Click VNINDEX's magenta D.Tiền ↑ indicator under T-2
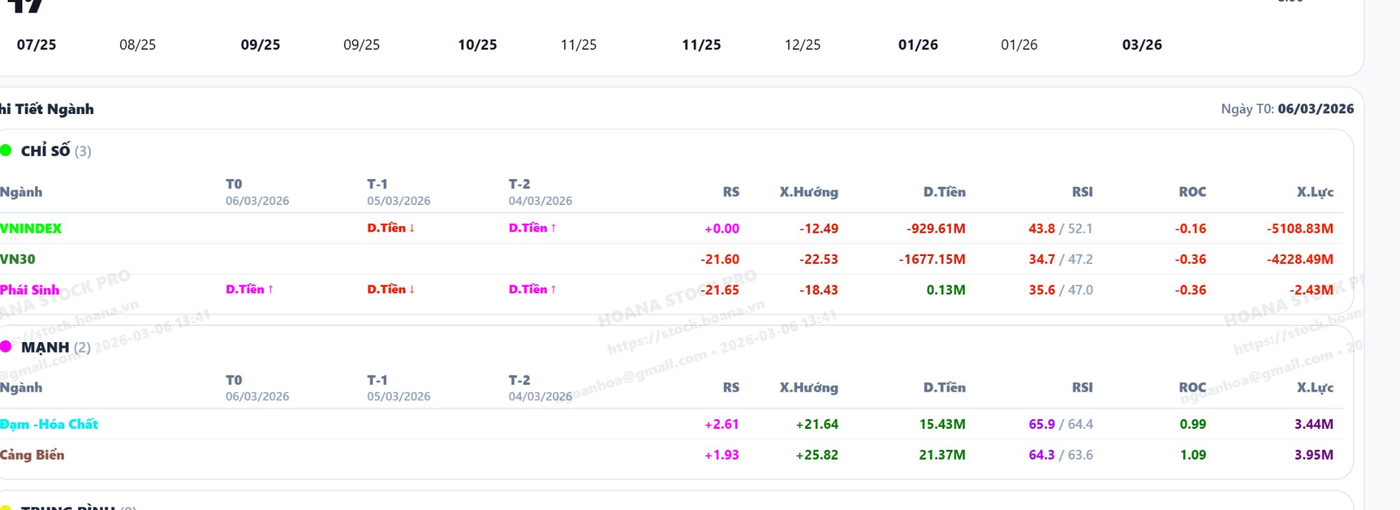This screenshot has height=510, width=1400. click(x=532, y=228)
